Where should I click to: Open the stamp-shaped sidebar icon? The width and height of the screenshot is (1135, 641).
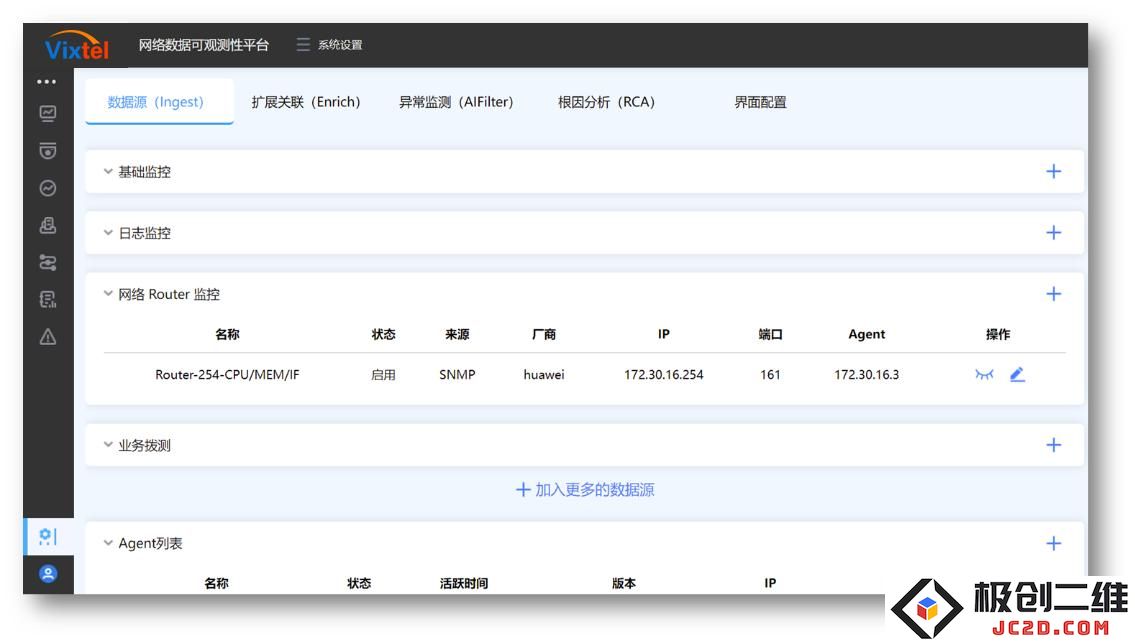click(x=48, y=226)
